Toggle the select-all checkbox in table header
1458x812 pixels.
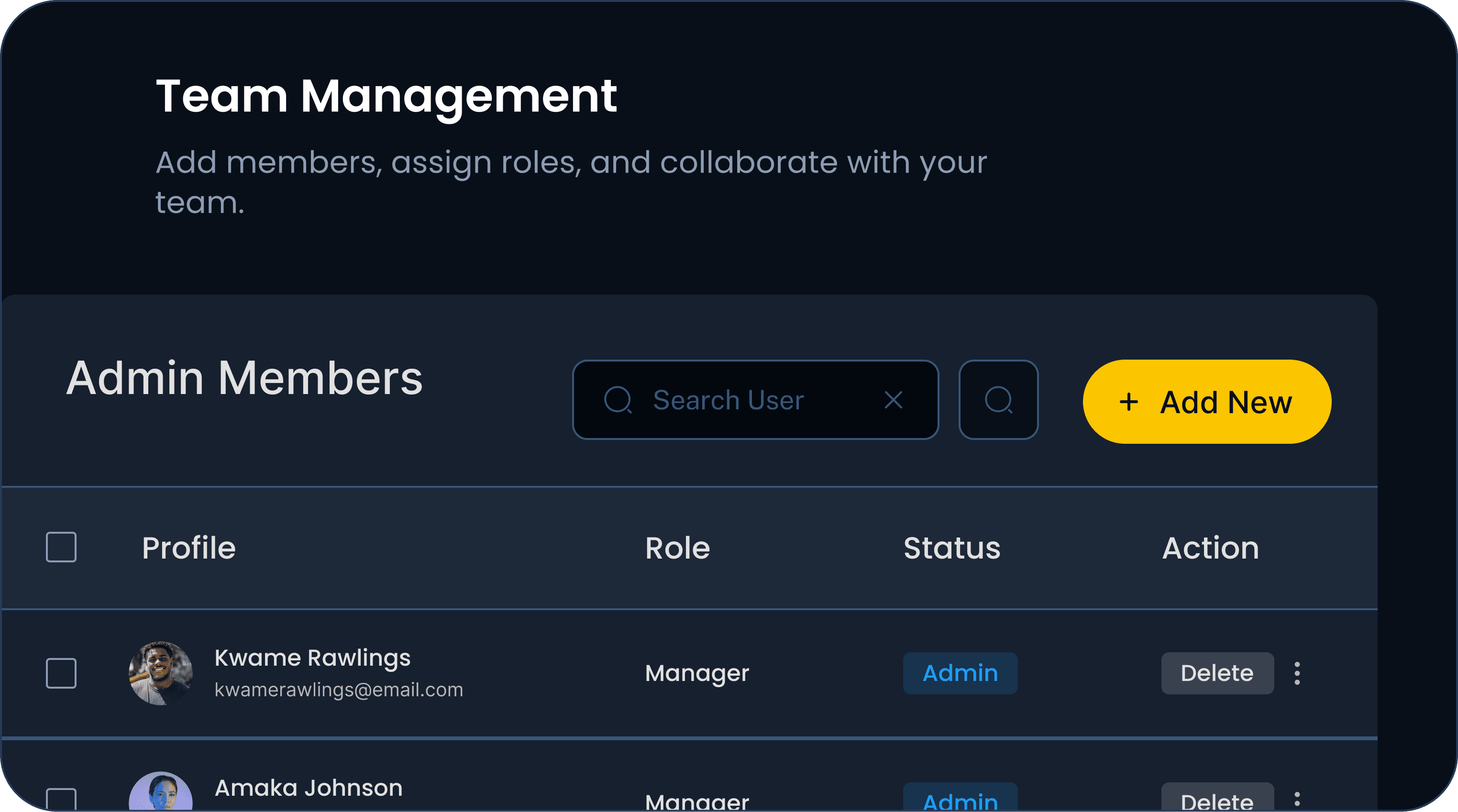pos(61,547)
